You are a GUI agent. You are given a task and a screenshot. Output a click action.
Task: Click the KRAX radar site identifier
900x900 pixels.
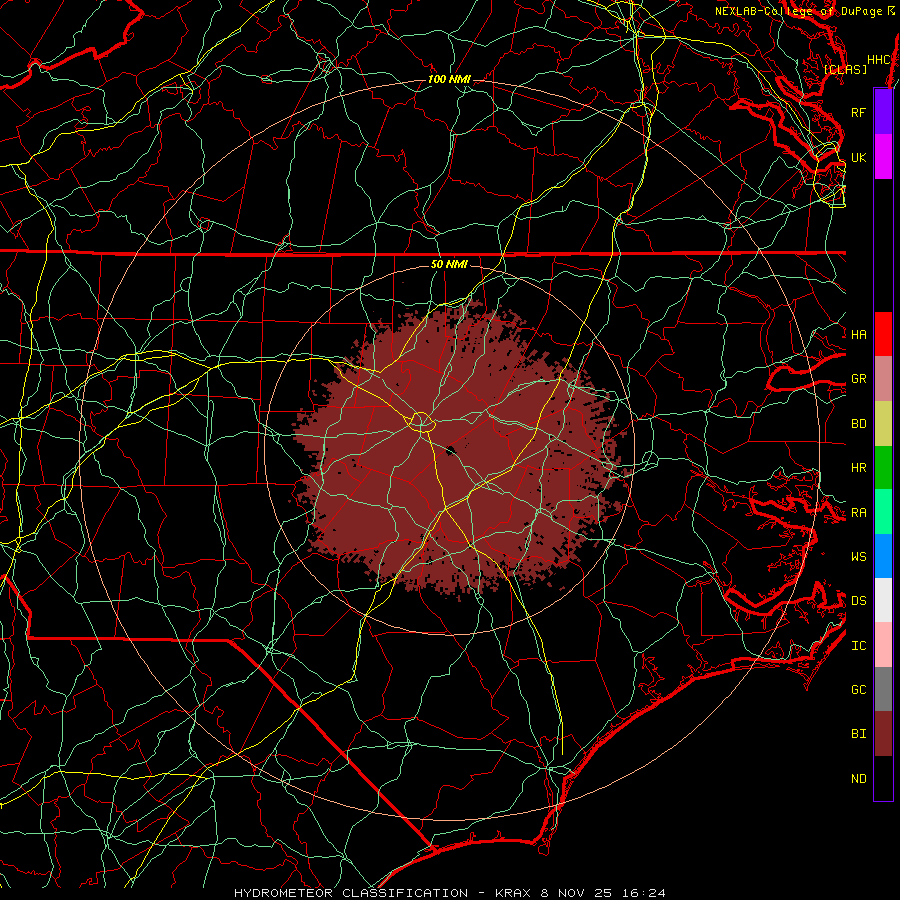(513, 893)
